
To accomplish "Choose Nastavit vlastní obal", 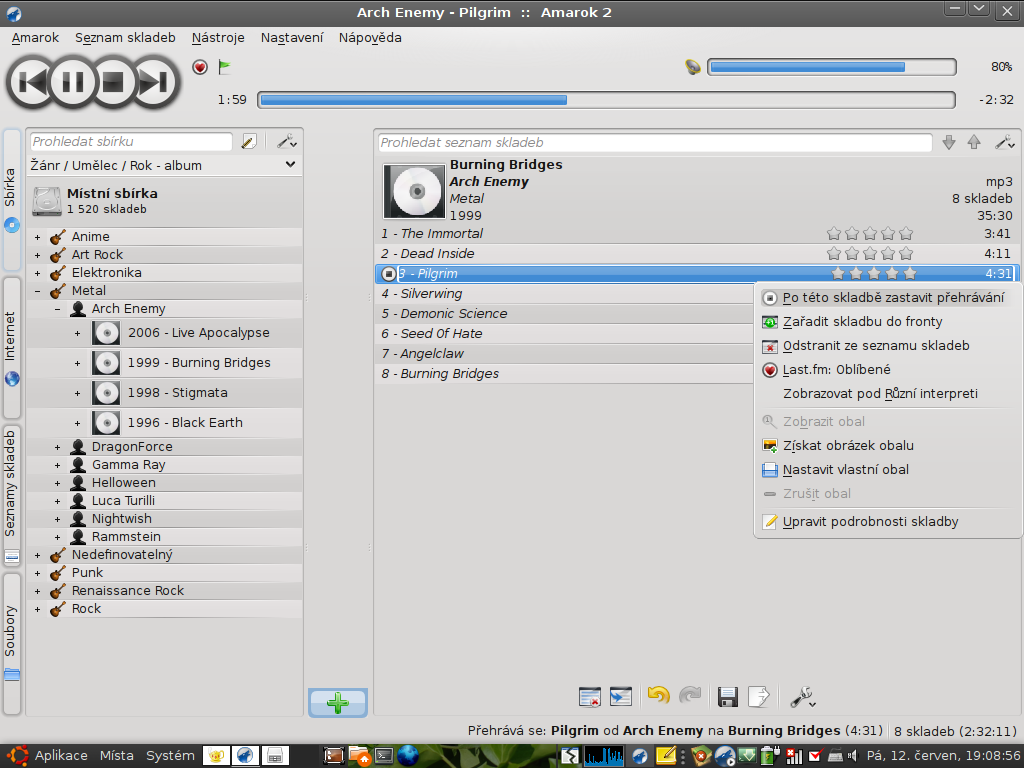I will pos(888,470).
